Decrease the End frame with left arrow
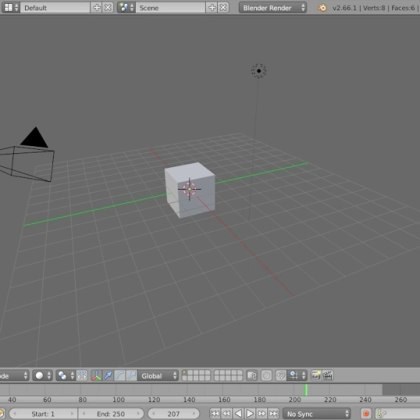The height and width of the screenshot is (420, 420). (x=84, y=414)
